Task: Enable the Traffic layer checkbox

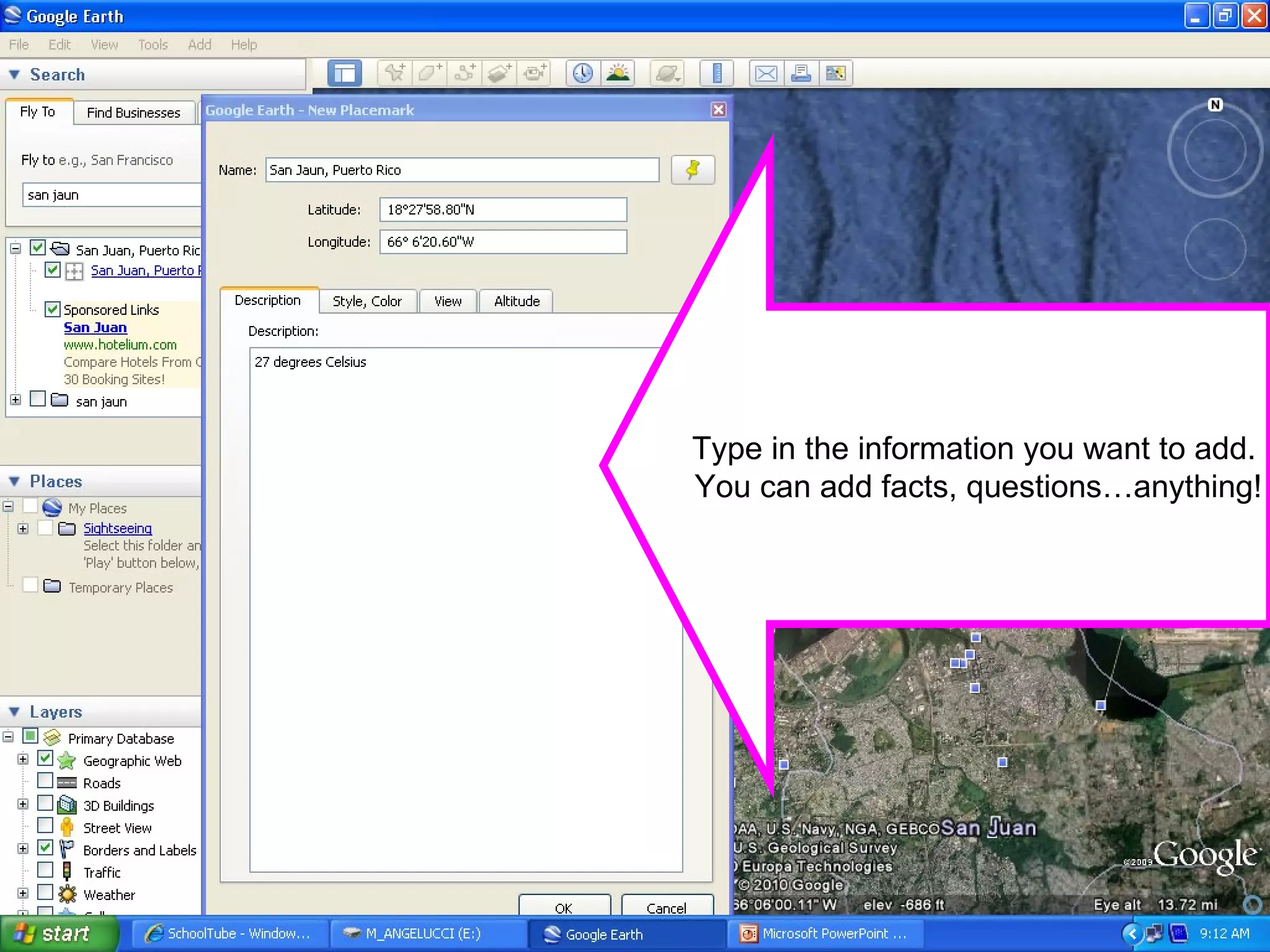Action: point(45,870)
